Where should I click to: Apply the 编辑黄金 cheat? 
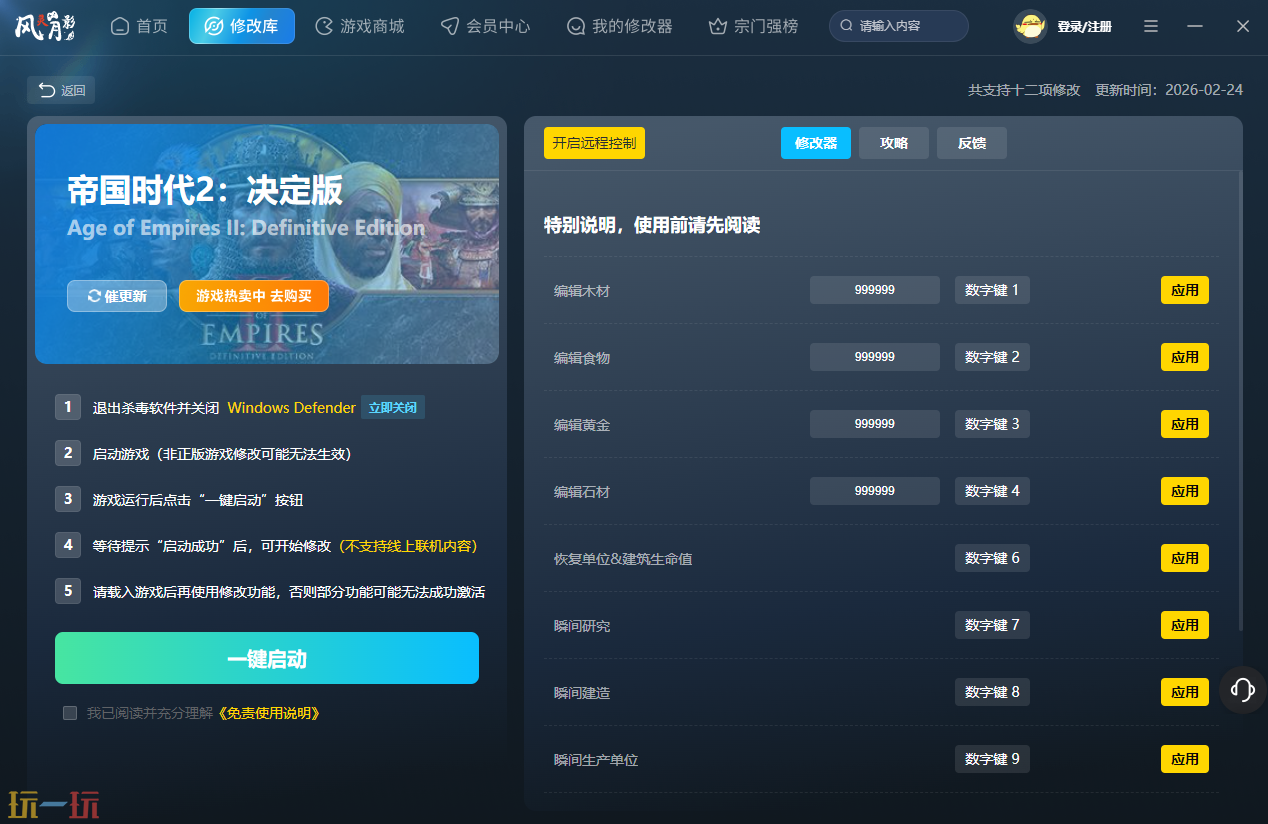point(1185,424)
